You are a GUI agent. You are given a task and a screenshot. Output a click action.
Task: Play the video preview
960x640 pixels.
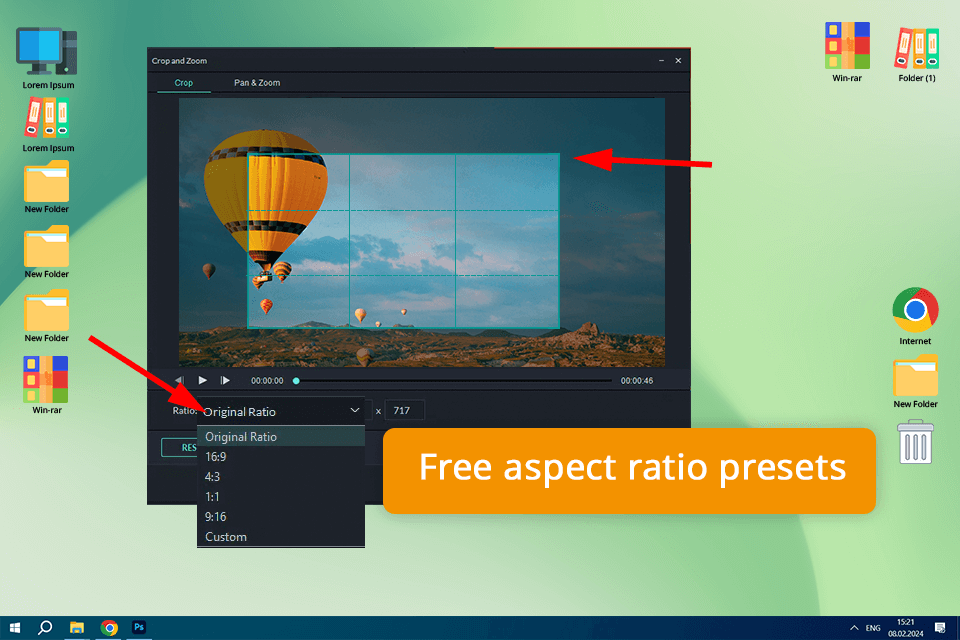coord(203,380)
